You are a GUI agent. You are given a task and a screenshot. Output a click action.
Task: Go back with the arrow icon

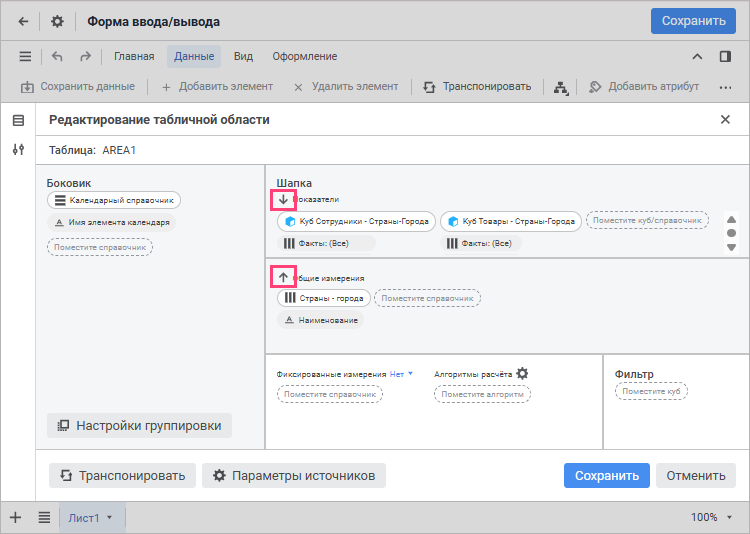pyautogui.click(x=23, y=22)
